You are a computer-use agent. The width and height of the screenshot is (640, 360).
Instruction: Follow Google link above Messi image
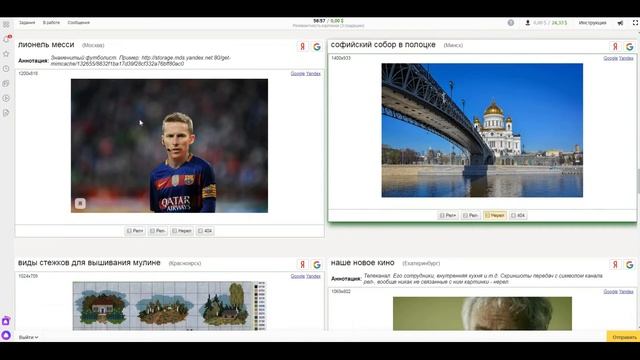coord(298,74)
